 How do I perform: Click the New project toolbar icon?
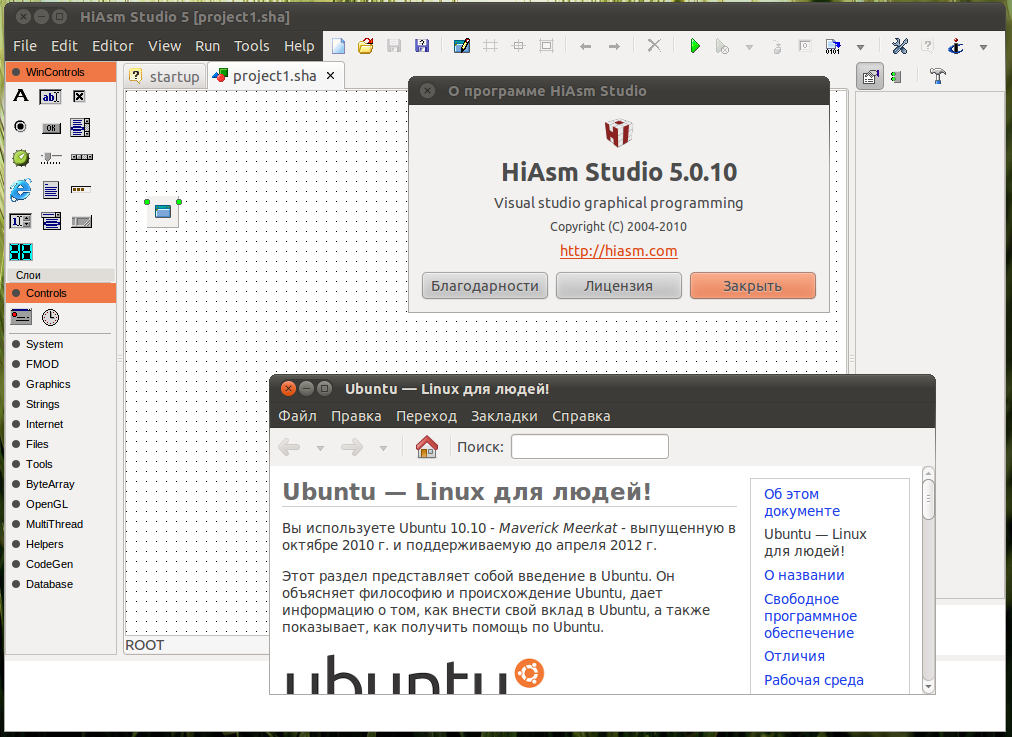point(339,46)
